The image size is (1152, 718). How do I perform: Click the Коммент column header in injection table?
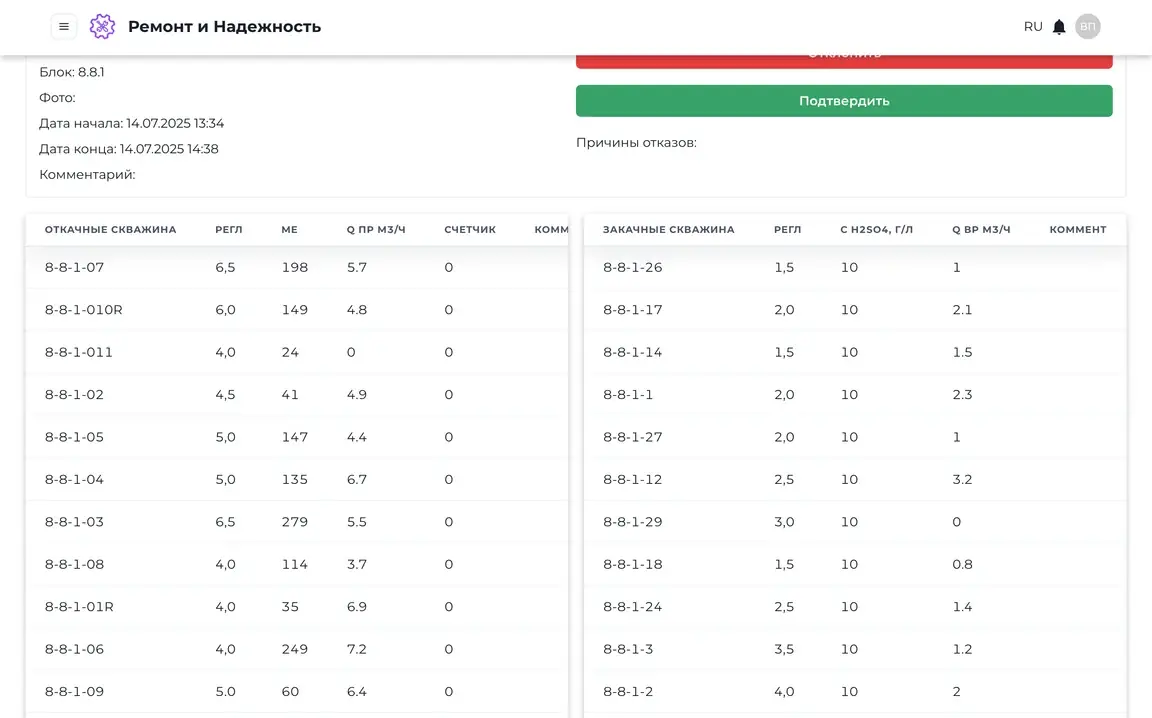tap(1078, 229)
